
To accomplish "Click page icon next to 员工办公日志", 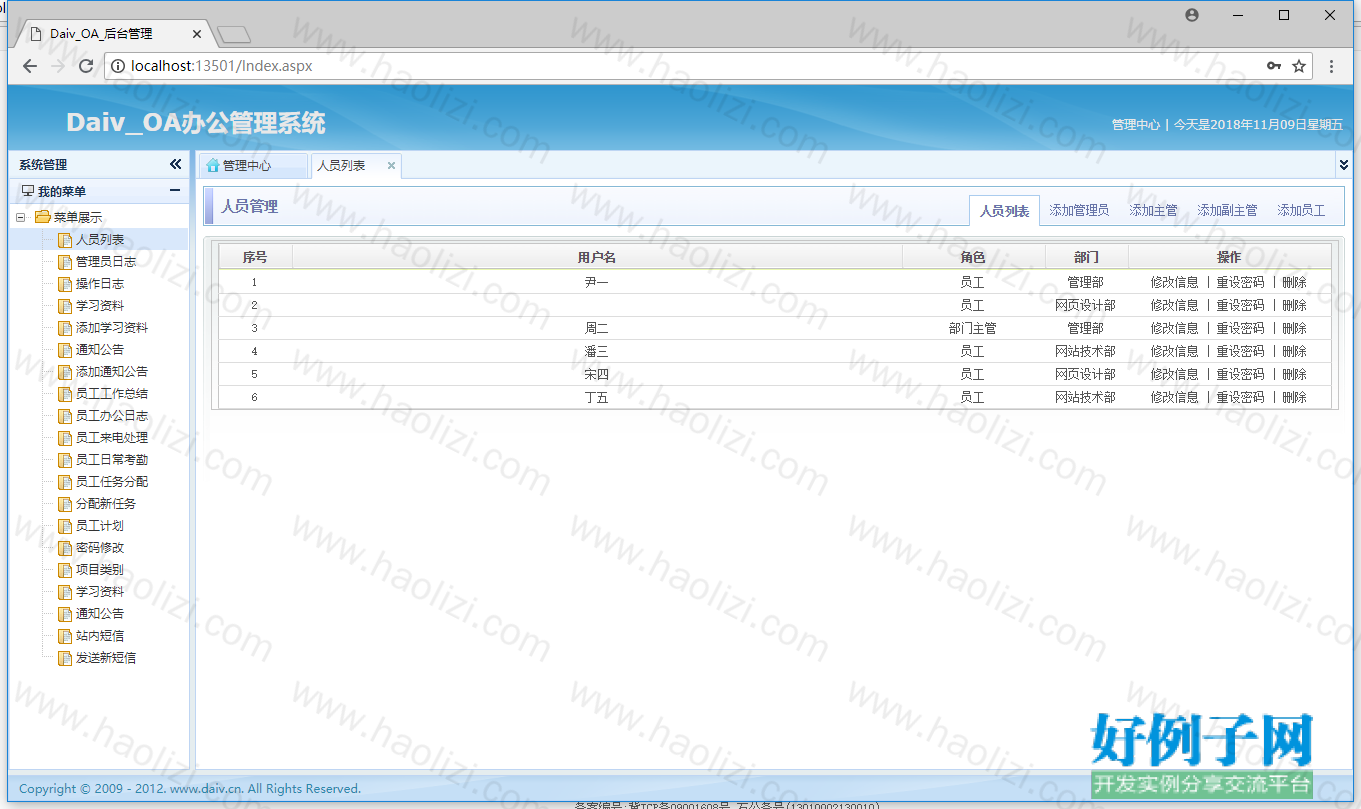I will point(65,416).
